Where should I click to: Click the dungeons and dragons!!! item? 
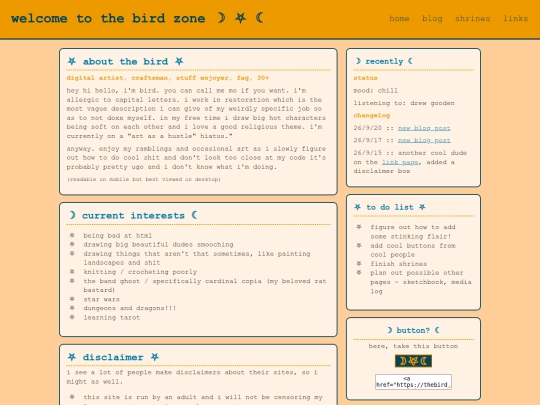click(129, 308)
